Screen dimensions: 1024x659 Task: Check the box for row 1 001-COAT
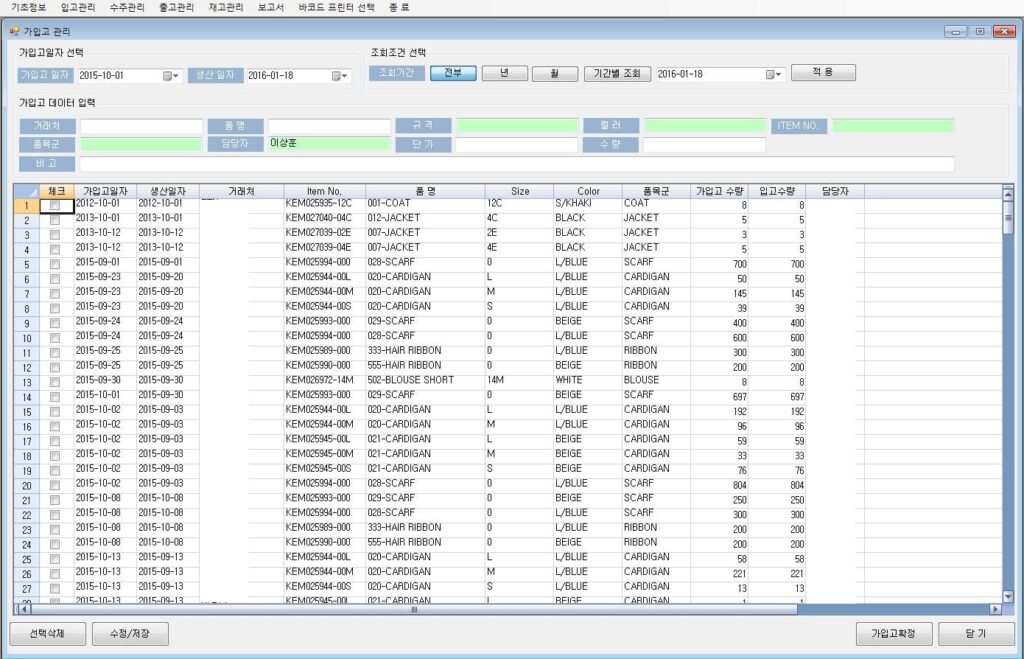(55, 204)
